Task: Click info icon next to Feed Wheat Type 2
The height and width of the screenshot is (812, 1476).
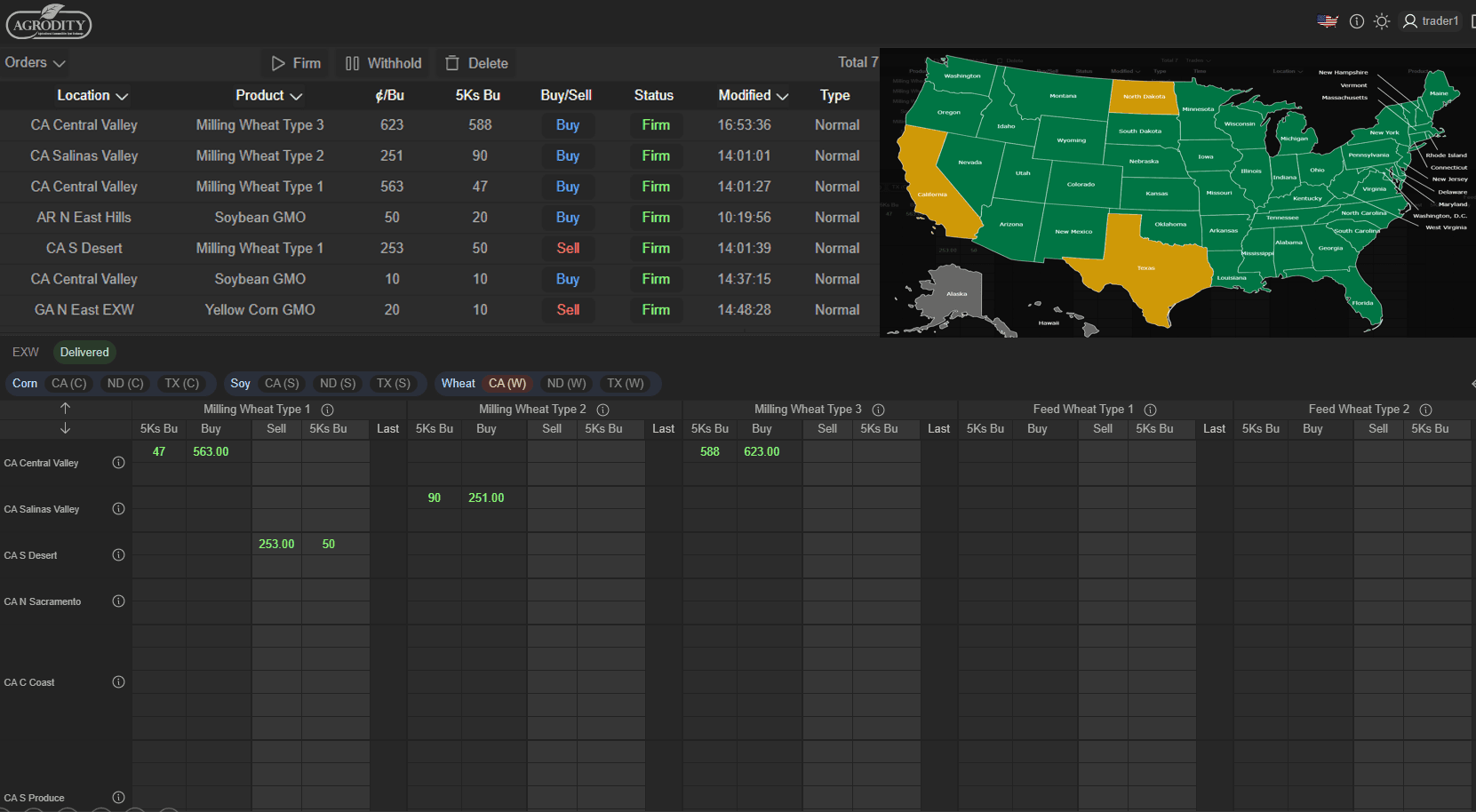Action: pyautogui.click(x=1425, y=410)
